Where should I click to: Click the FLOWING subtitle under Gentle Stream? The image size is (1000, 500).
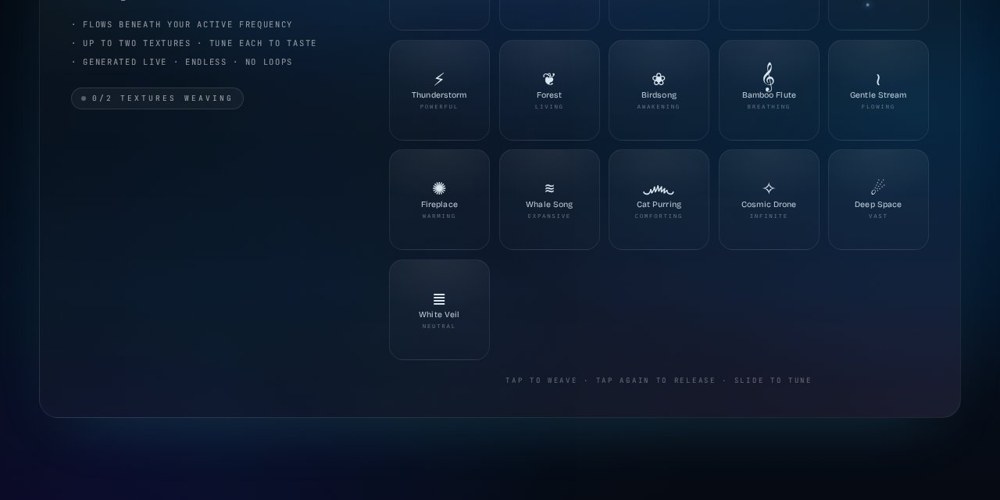[x=878, y=107]
